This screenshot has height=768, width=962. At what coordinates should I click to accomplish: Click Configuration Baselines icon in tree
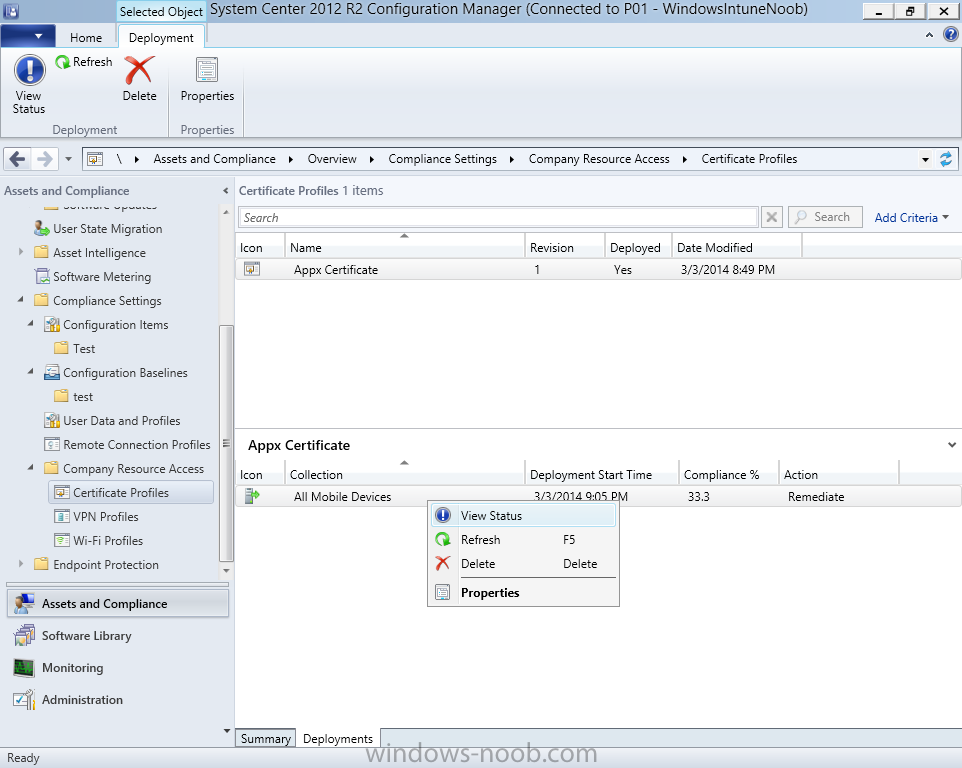52,372
